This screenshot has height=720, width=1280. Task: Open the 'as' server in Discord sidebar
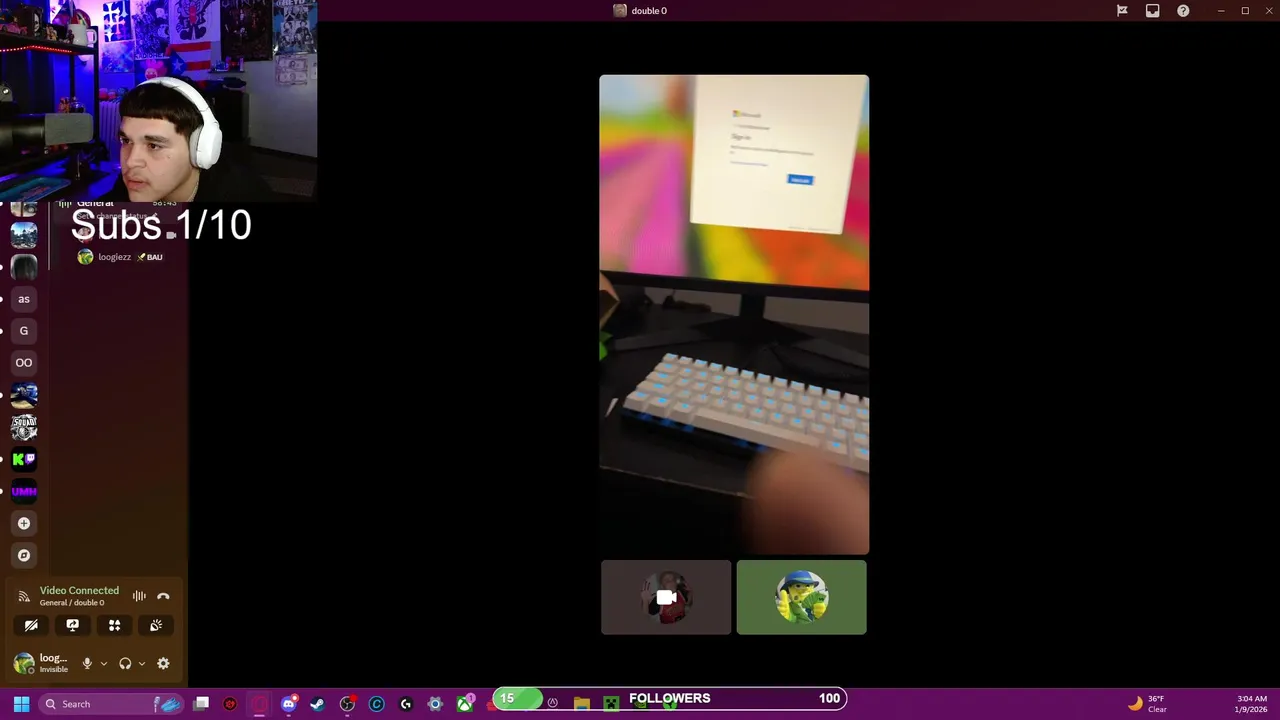point(24,299)
